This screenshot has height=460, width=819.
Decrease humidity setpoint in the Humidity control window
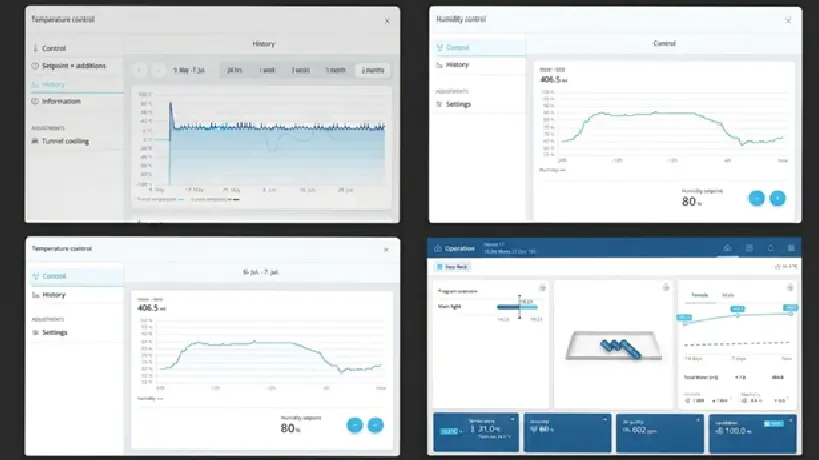(x=756, y=198)
